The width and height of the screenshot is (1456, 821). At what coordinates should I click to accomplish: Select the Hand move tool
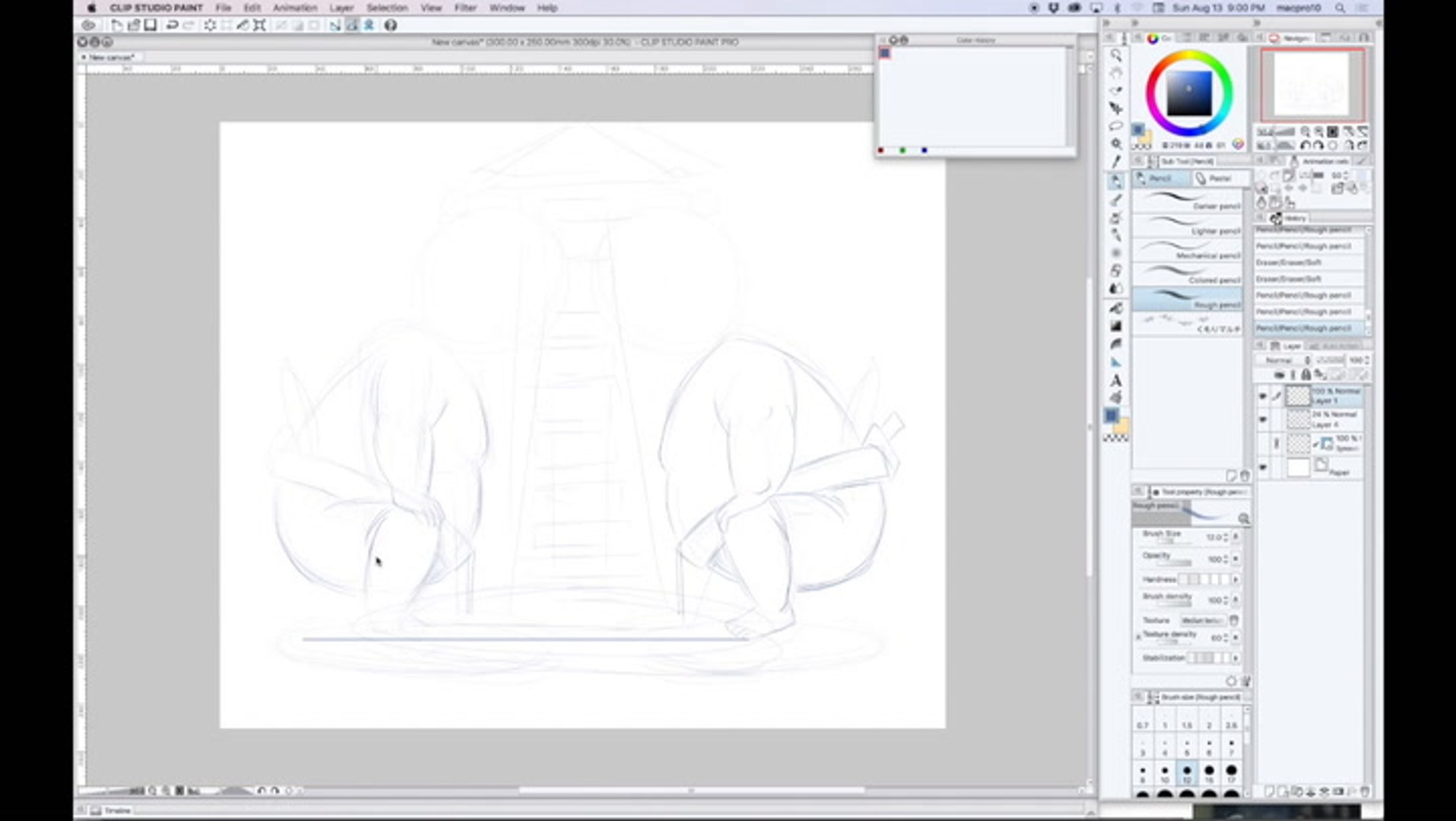(1115, 73)
